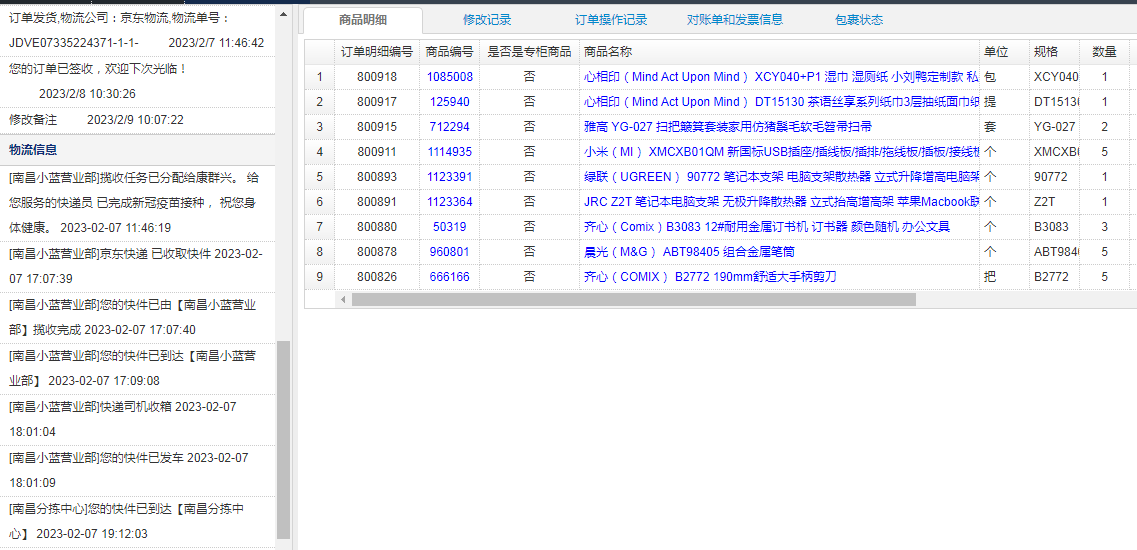Click specification cell B3083

1054,227
